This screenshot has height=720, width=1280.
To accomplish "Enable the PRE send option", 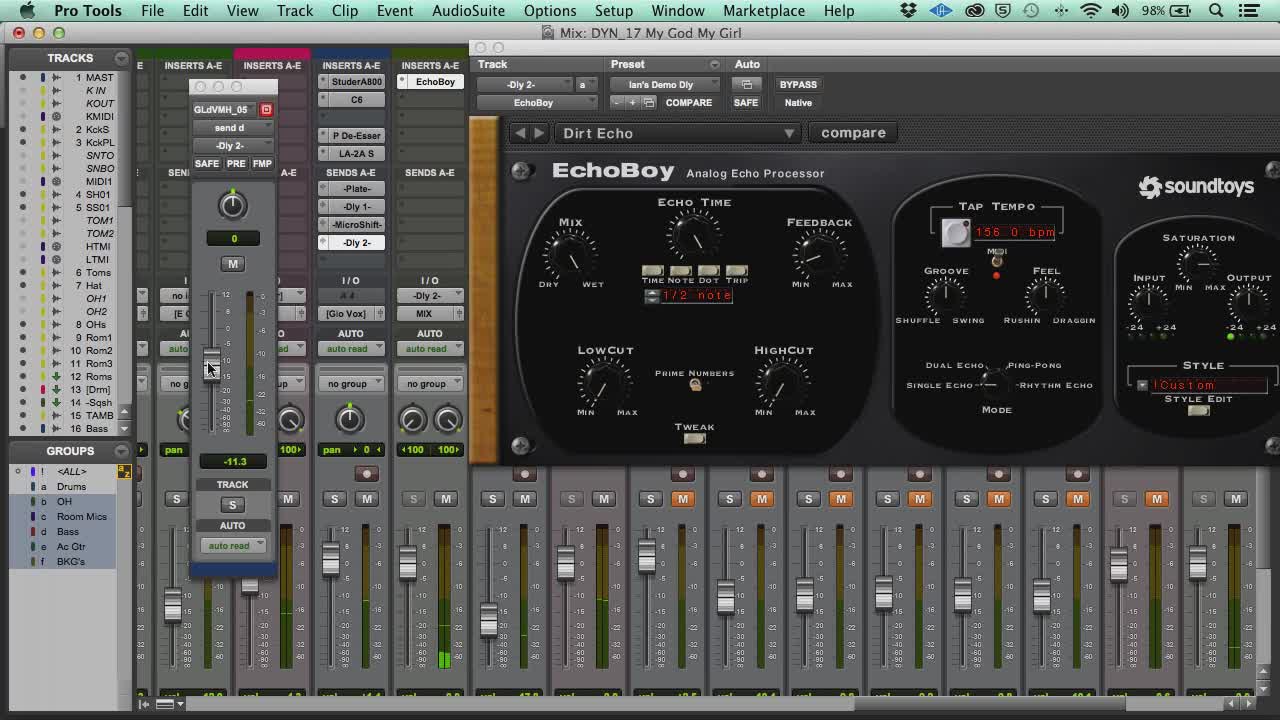I will 236,164.
